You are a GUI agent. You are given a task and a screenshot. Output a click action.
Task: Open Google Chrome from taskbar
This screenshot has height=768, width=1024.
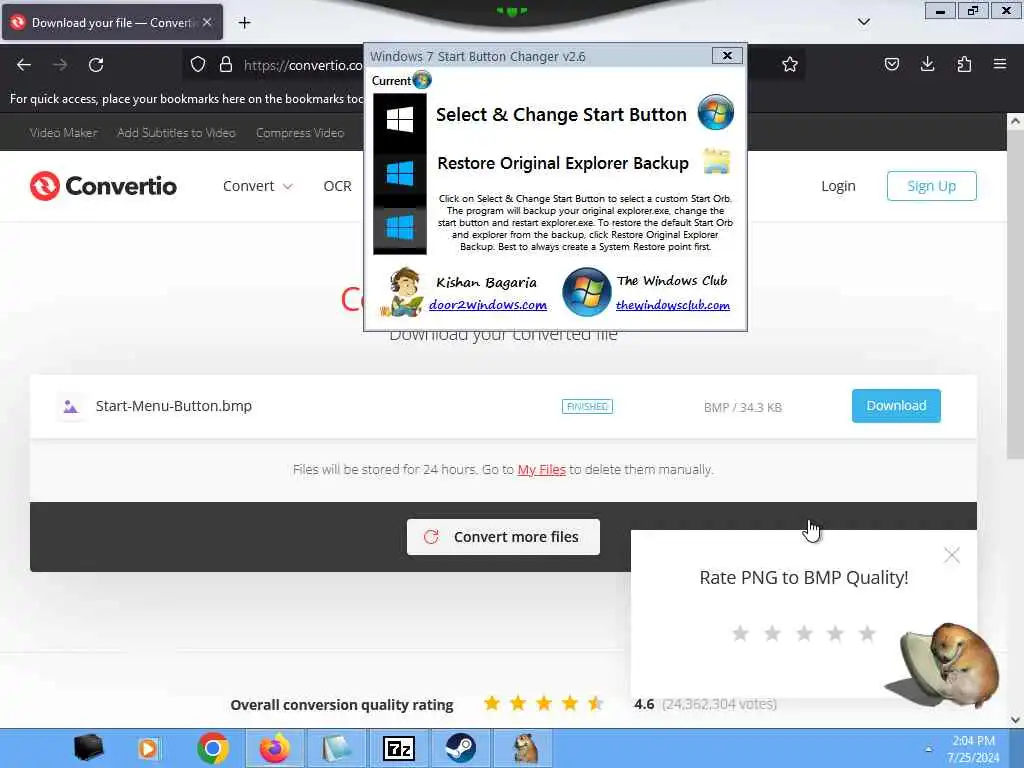[x=213, y=748]
